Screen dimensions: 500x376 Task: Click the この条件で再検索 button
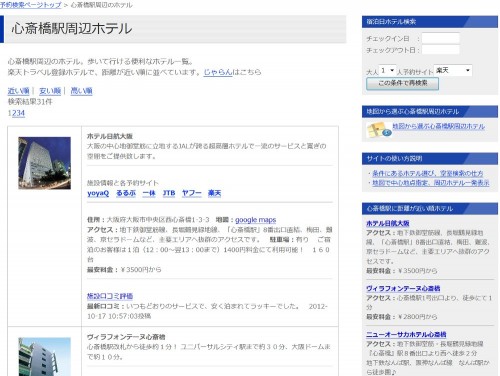coord(402,83)
